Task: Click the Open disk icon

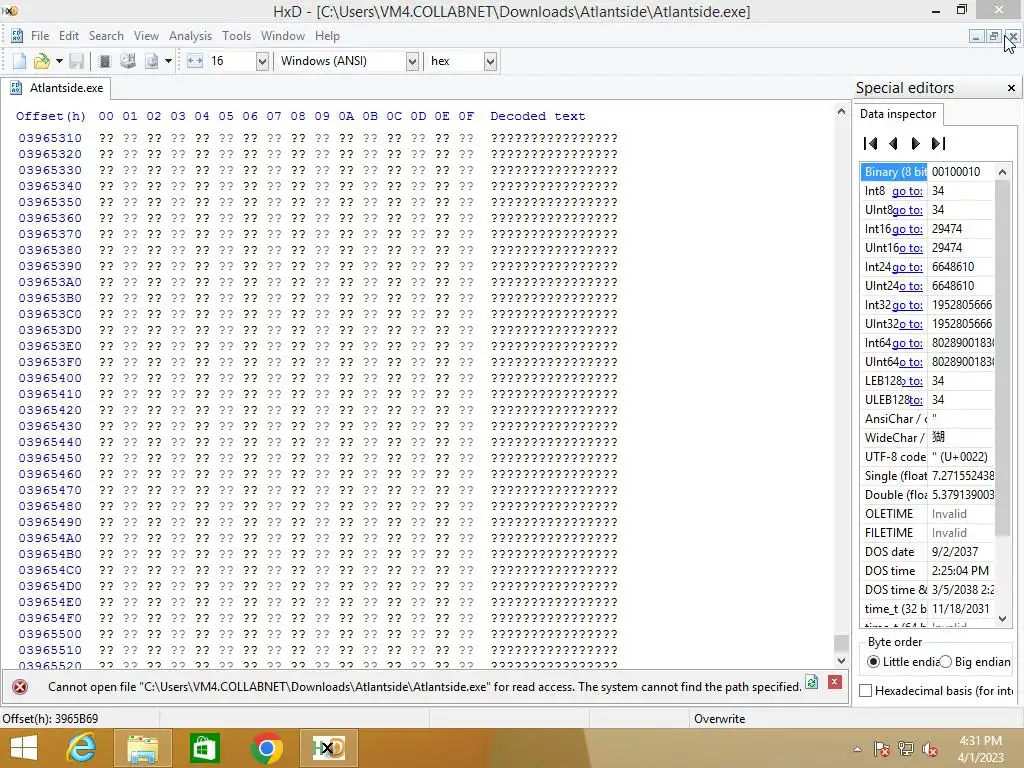Action: pos(127,61)
